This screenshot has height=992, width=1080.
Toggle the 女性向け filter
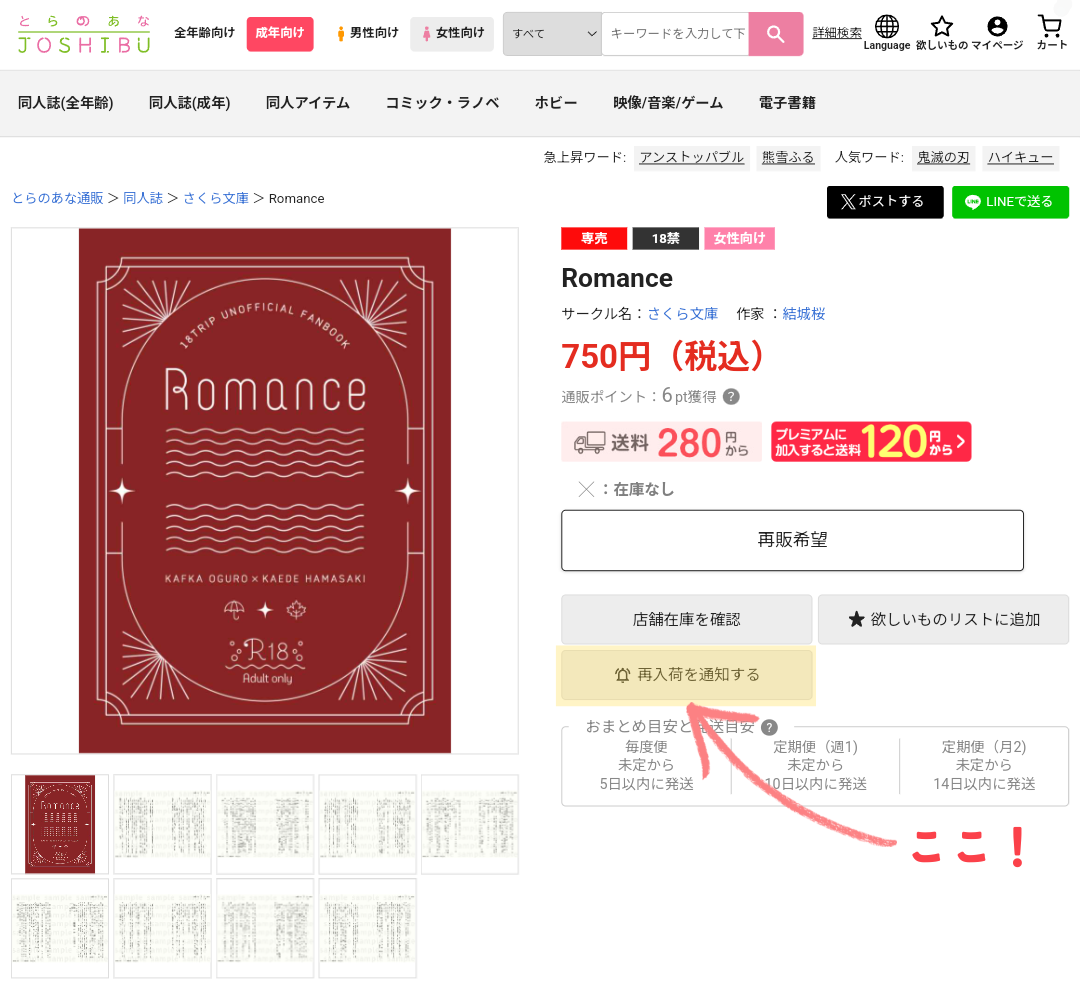coord(452,34)
